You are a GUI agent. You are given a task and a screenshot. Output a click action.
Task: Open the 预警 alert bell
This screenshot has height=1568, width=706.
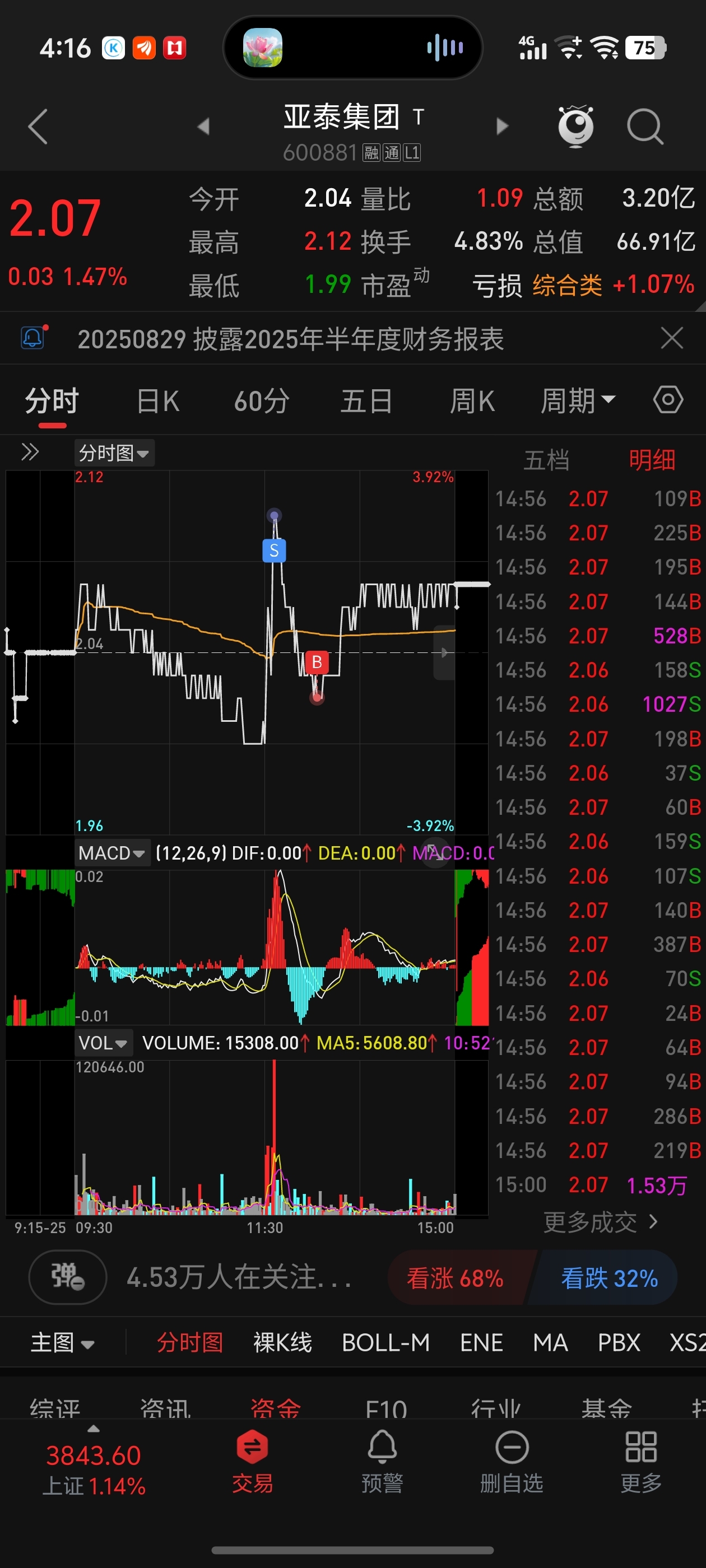tap(382, 1462)
